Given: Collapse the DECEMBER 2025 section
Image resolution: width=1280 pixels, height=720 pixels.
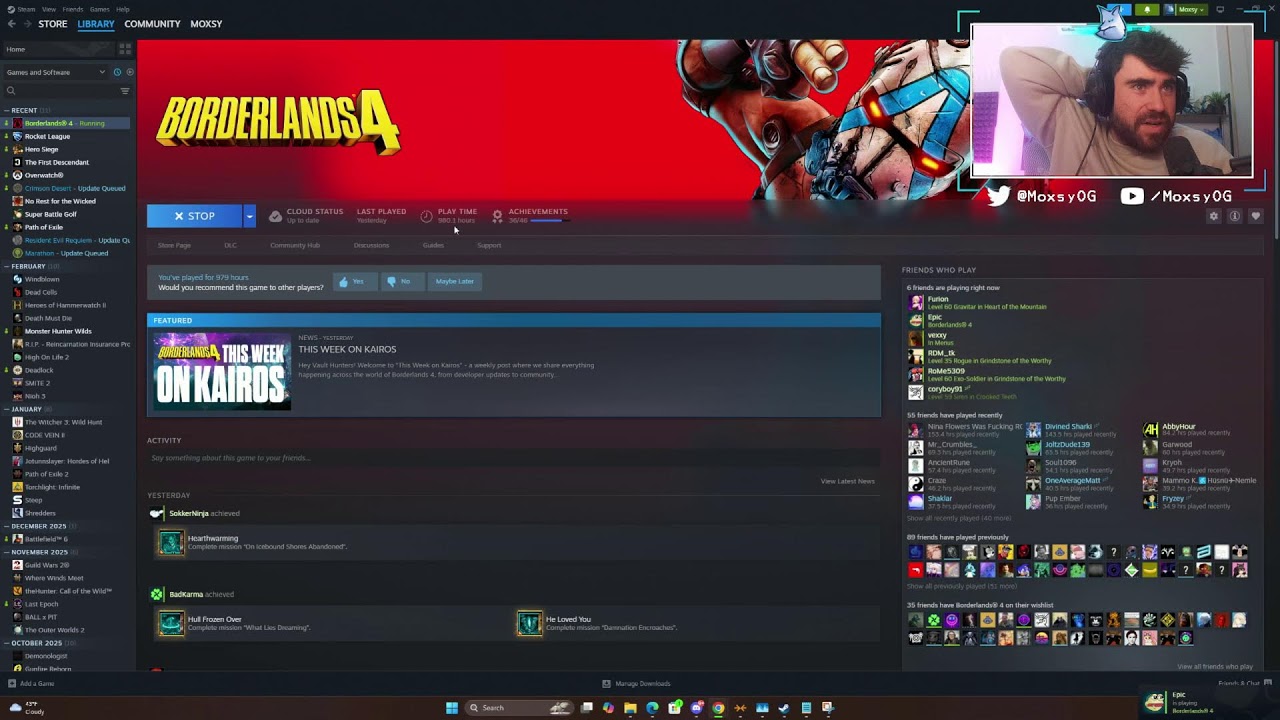Looking at the screenshot, I should click(38, 526).
